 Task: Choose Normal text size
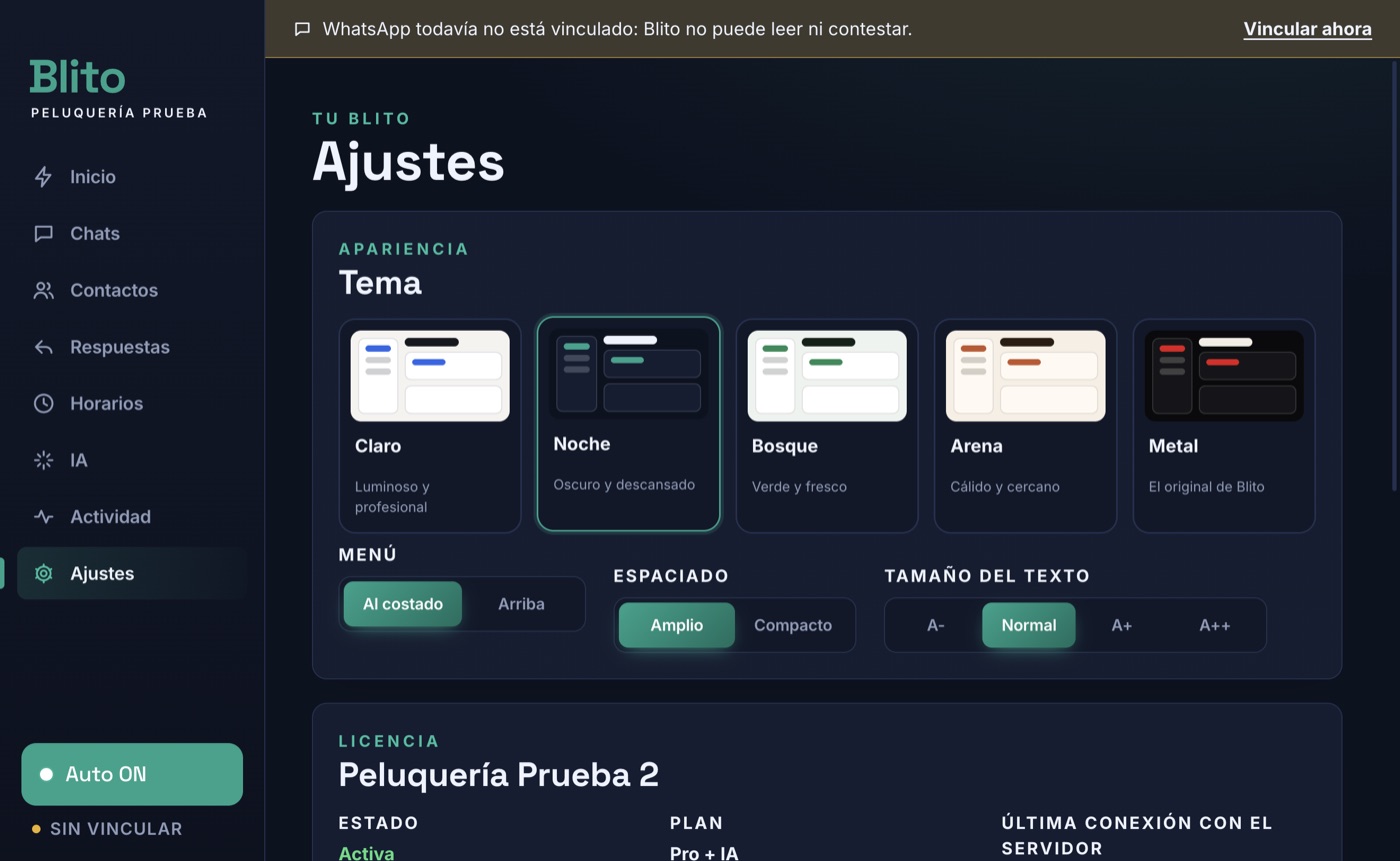tap(1029, 626)
